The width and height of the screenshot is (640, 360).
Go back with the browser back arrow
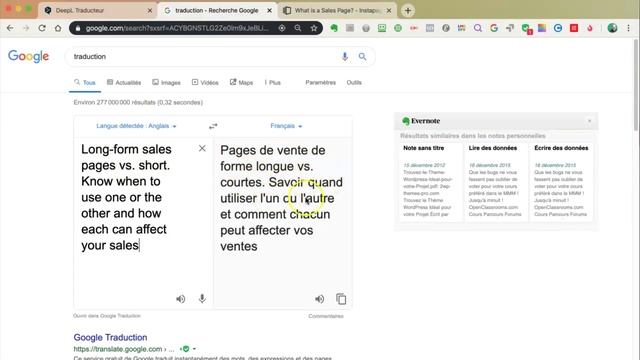10,28
